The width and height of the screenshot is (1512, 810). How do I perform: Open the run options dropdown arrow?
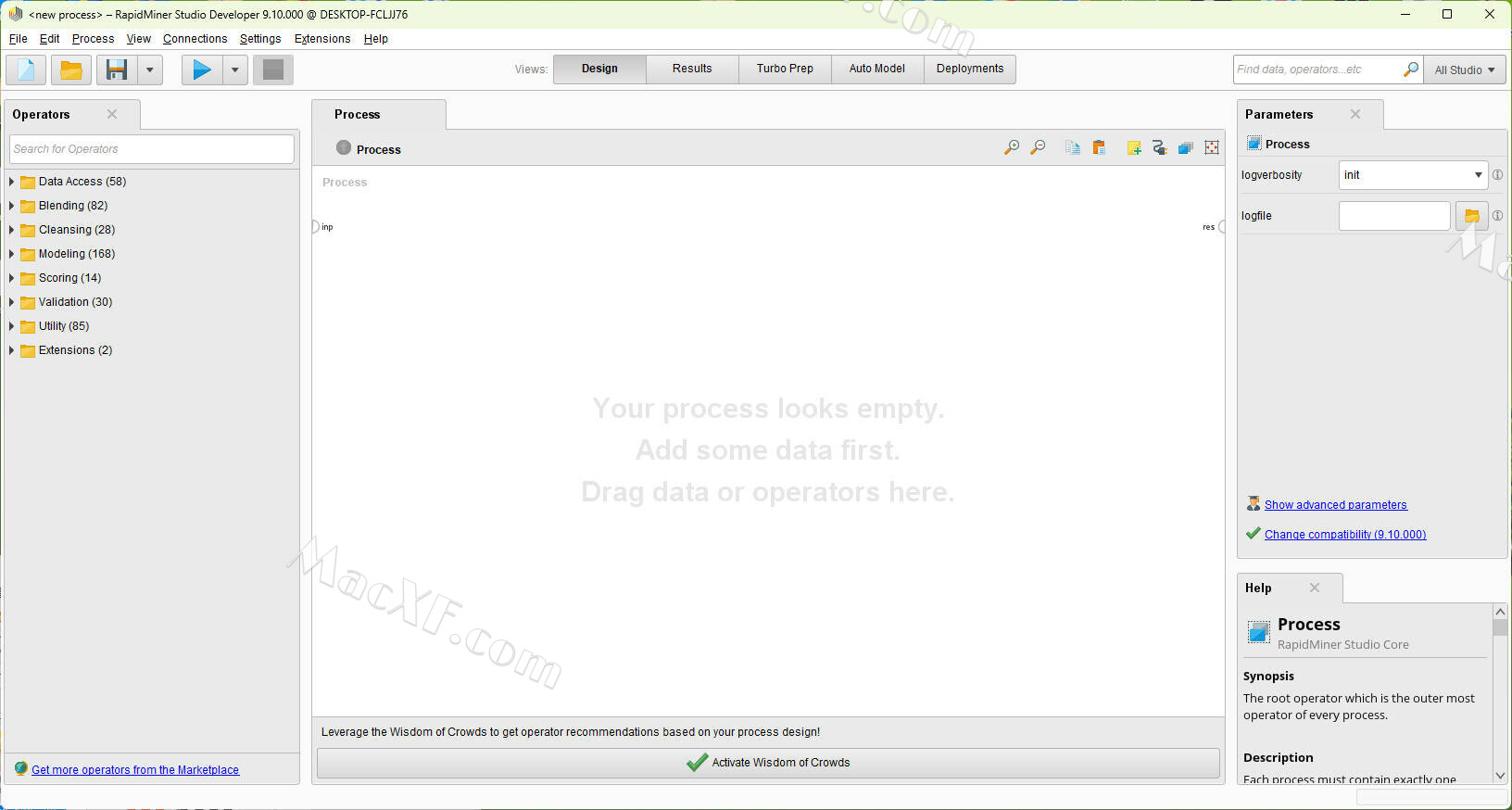(x=235, y=70)
